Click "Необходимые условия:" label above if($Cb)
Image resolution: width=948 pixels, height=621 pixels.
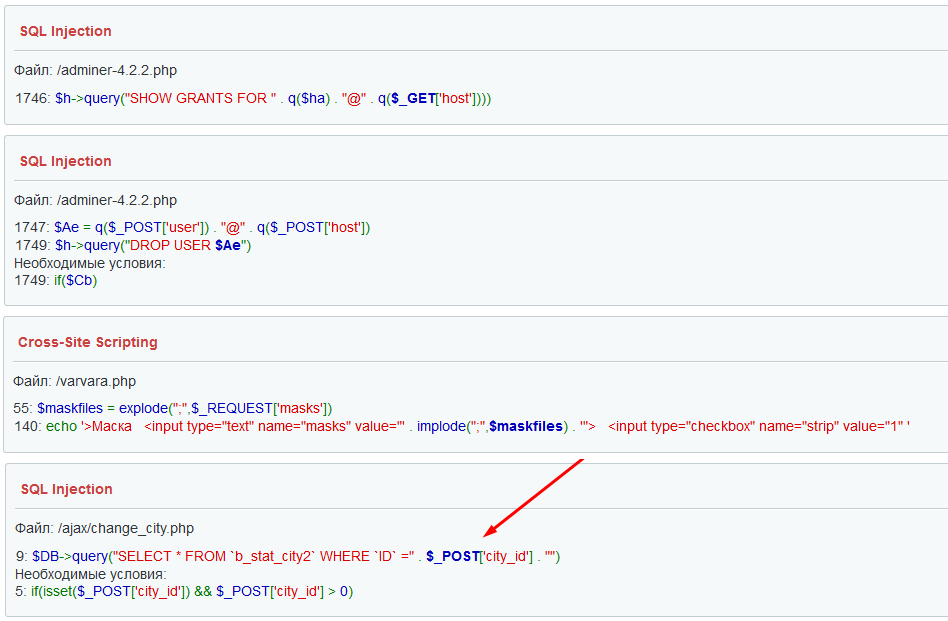click(89, 263)
